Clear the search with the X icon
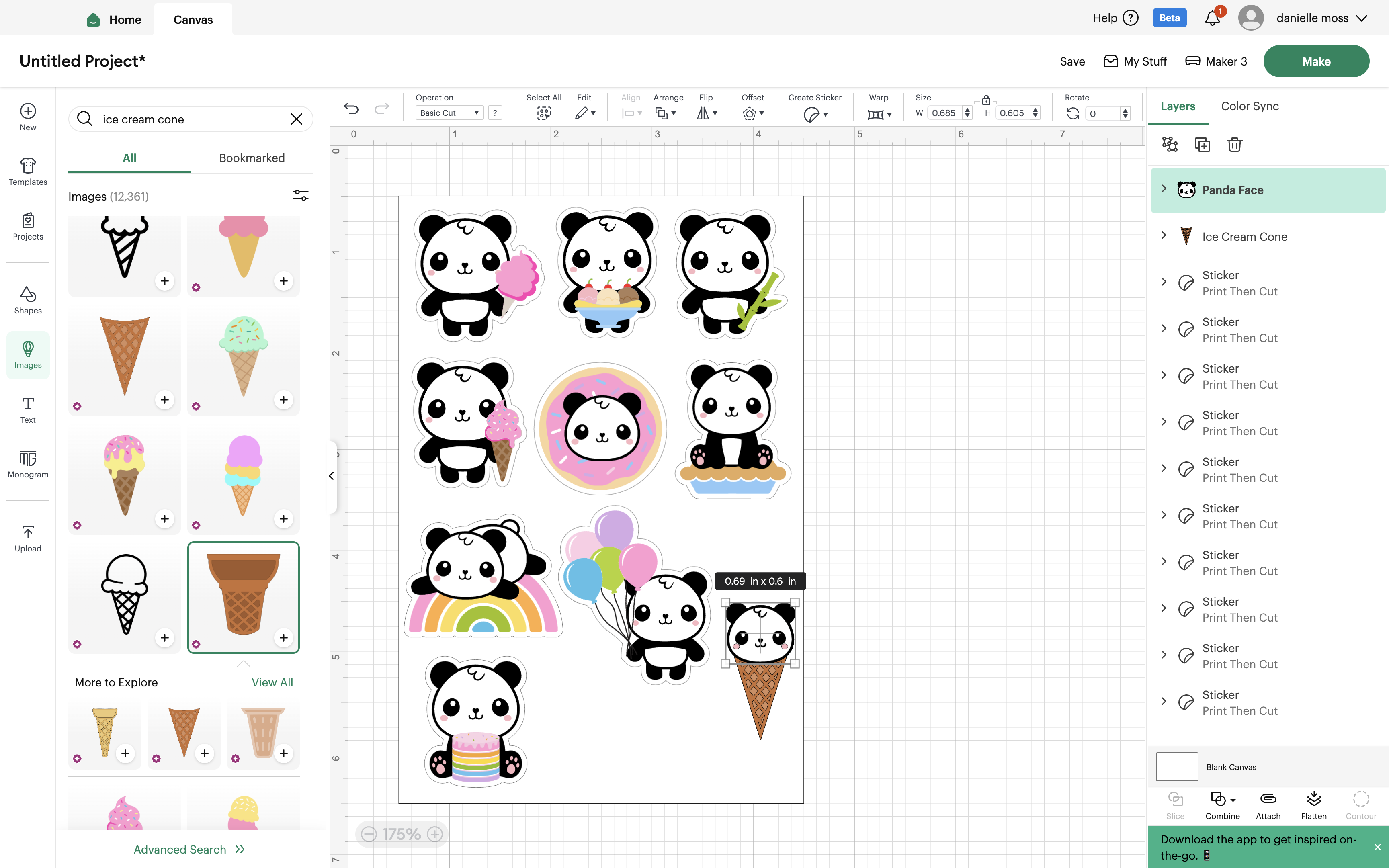 click(x=296, y=119)
